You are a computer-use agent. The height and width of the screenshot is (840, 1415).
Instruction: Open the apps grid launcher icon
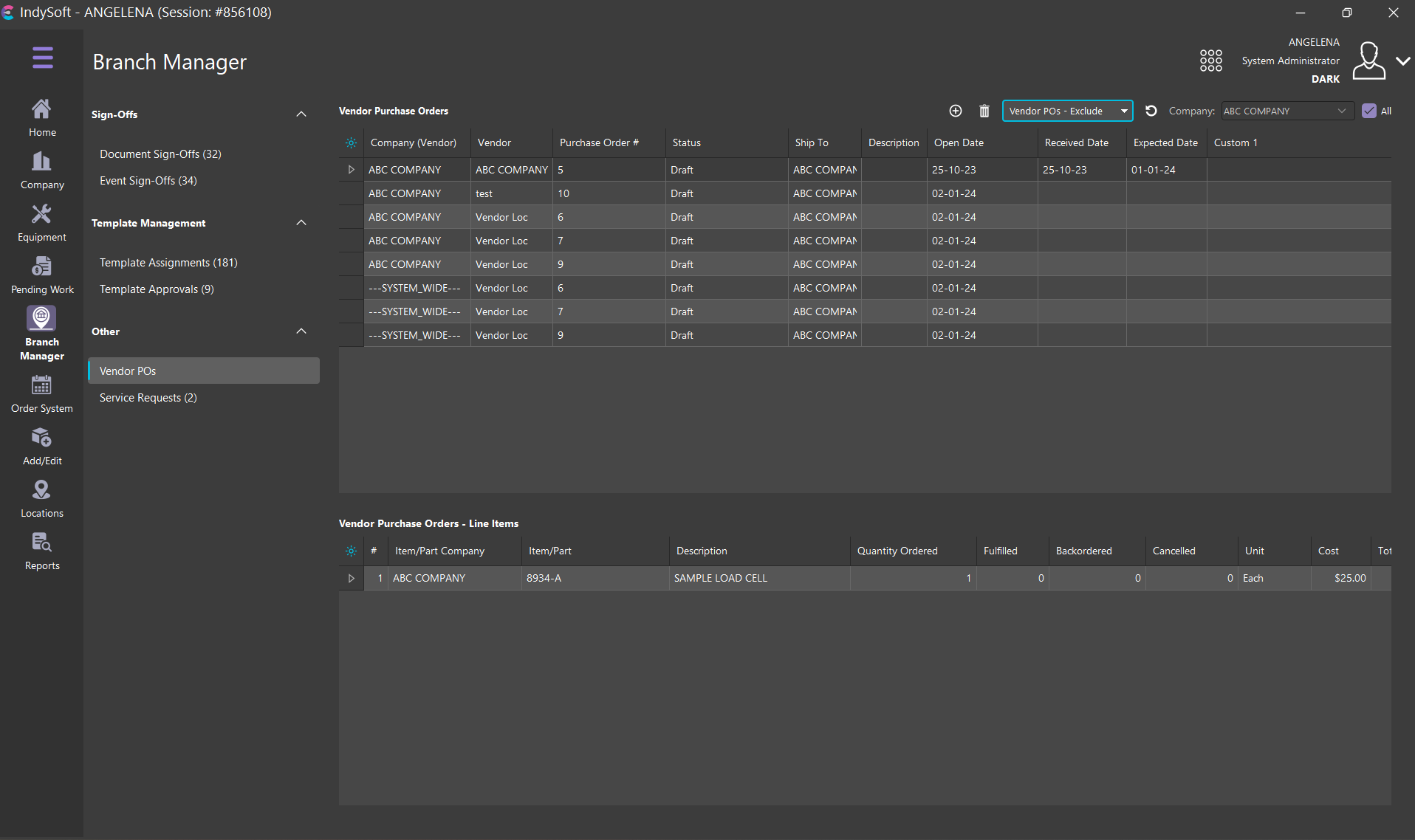click(1210, 61)
